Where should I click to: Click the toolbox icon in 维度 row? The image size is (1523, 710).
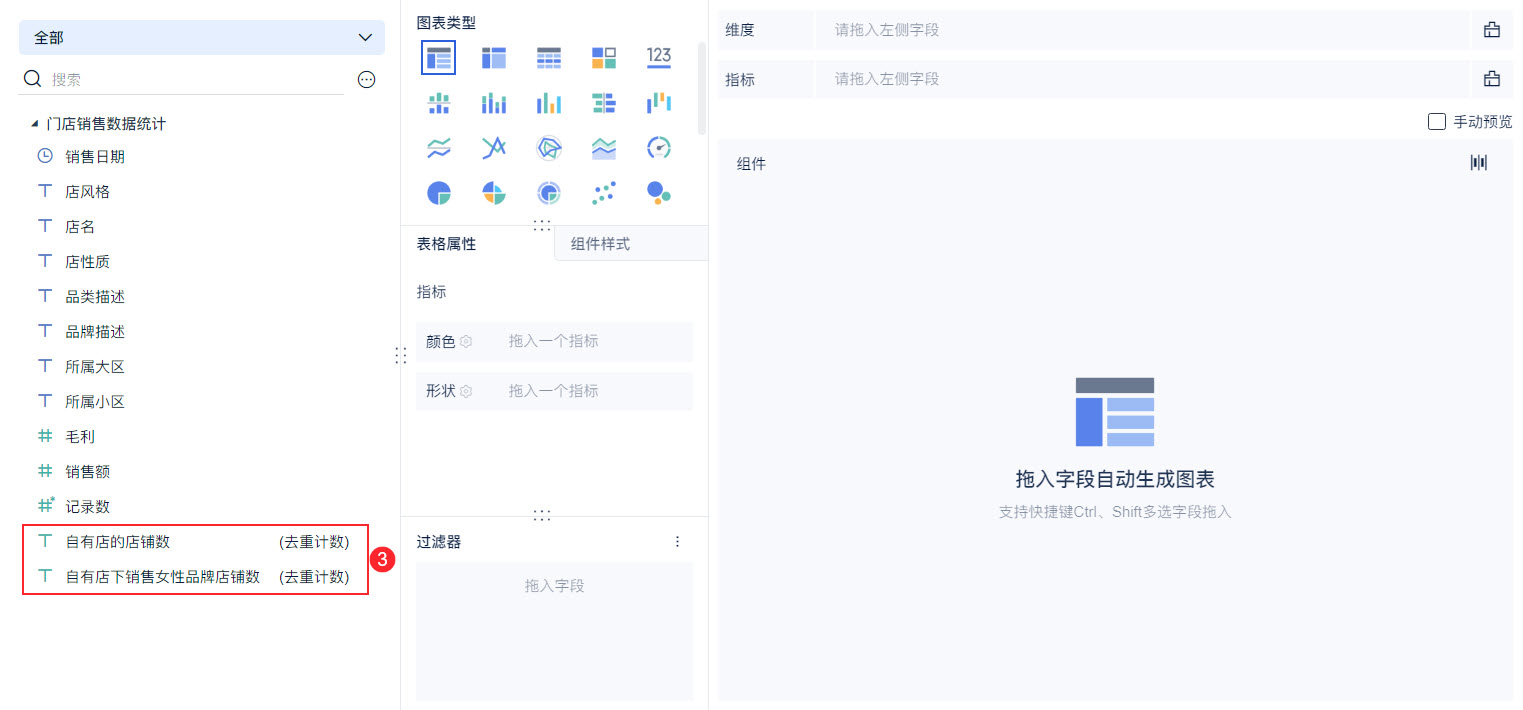1492,30
